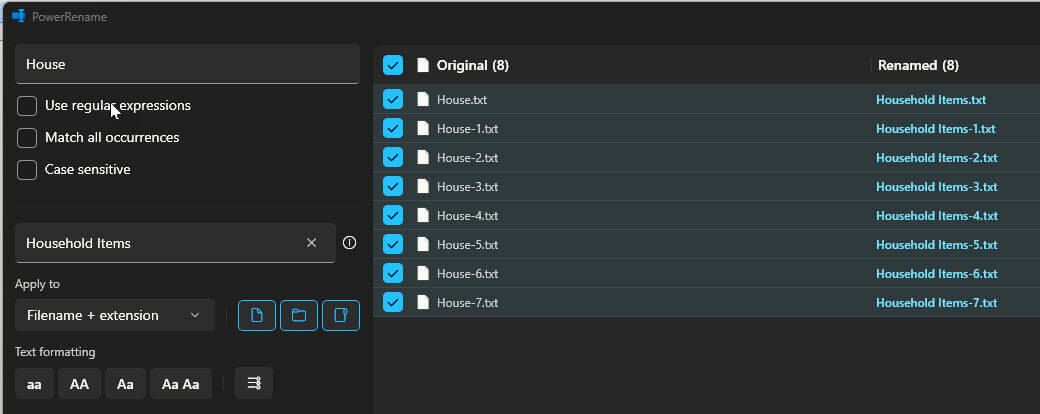Screen dimensions: 1040x414
Task: Clear the Household Items replace field
Action: (311, 243)
